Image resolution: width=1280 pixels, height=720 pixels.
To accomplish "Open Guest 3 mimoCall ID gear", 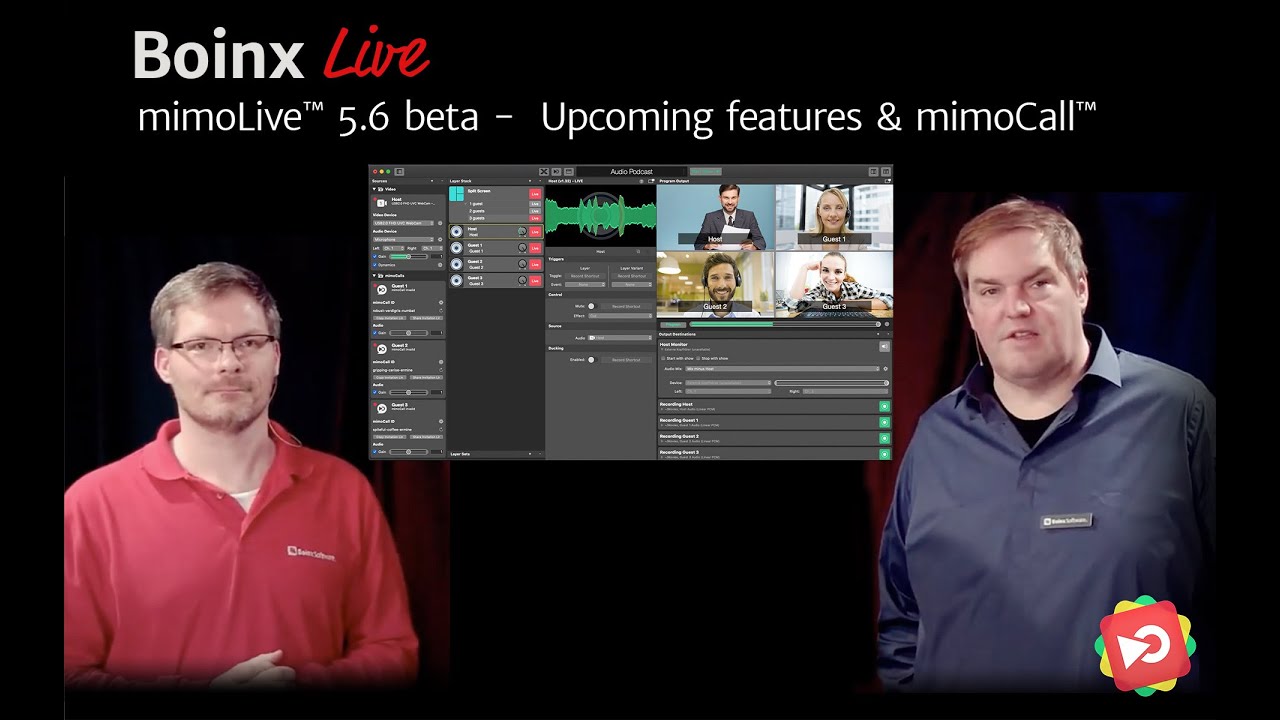I will click(x=441, y=421).
